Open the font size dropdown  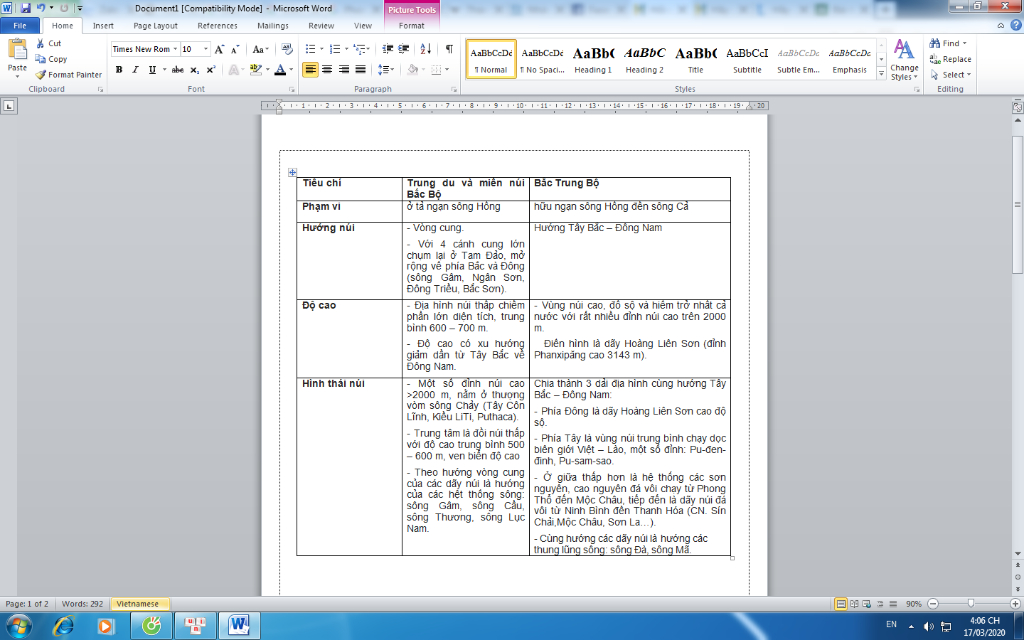pos(207,49)
